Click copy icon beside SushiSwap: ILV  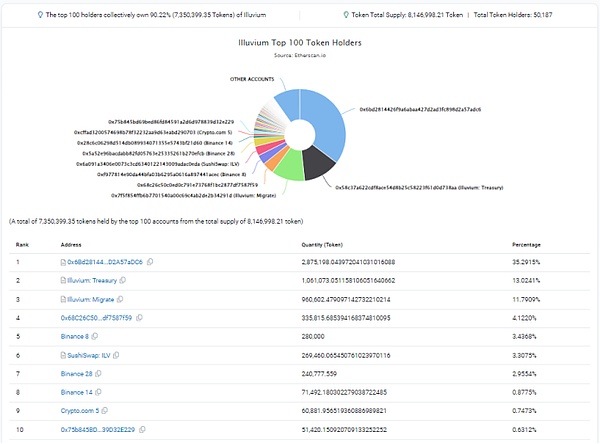pyautogui.click(x=118, y=355)
